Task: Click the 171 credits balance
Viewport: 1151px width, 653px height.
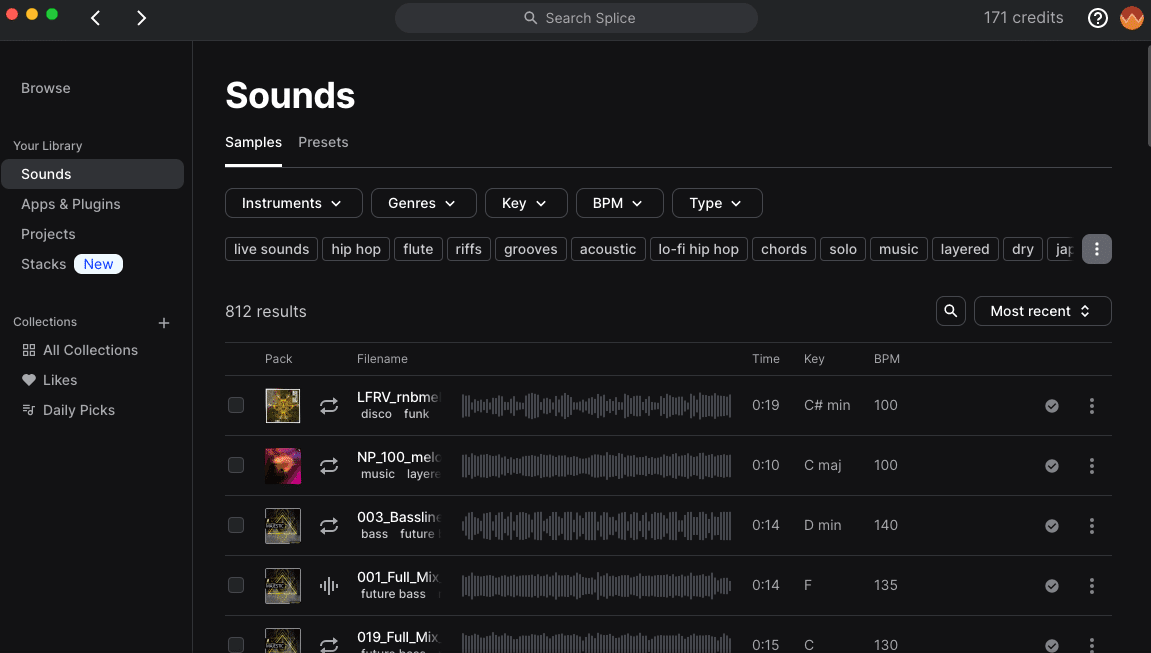Action: [x=1023, y=18]
